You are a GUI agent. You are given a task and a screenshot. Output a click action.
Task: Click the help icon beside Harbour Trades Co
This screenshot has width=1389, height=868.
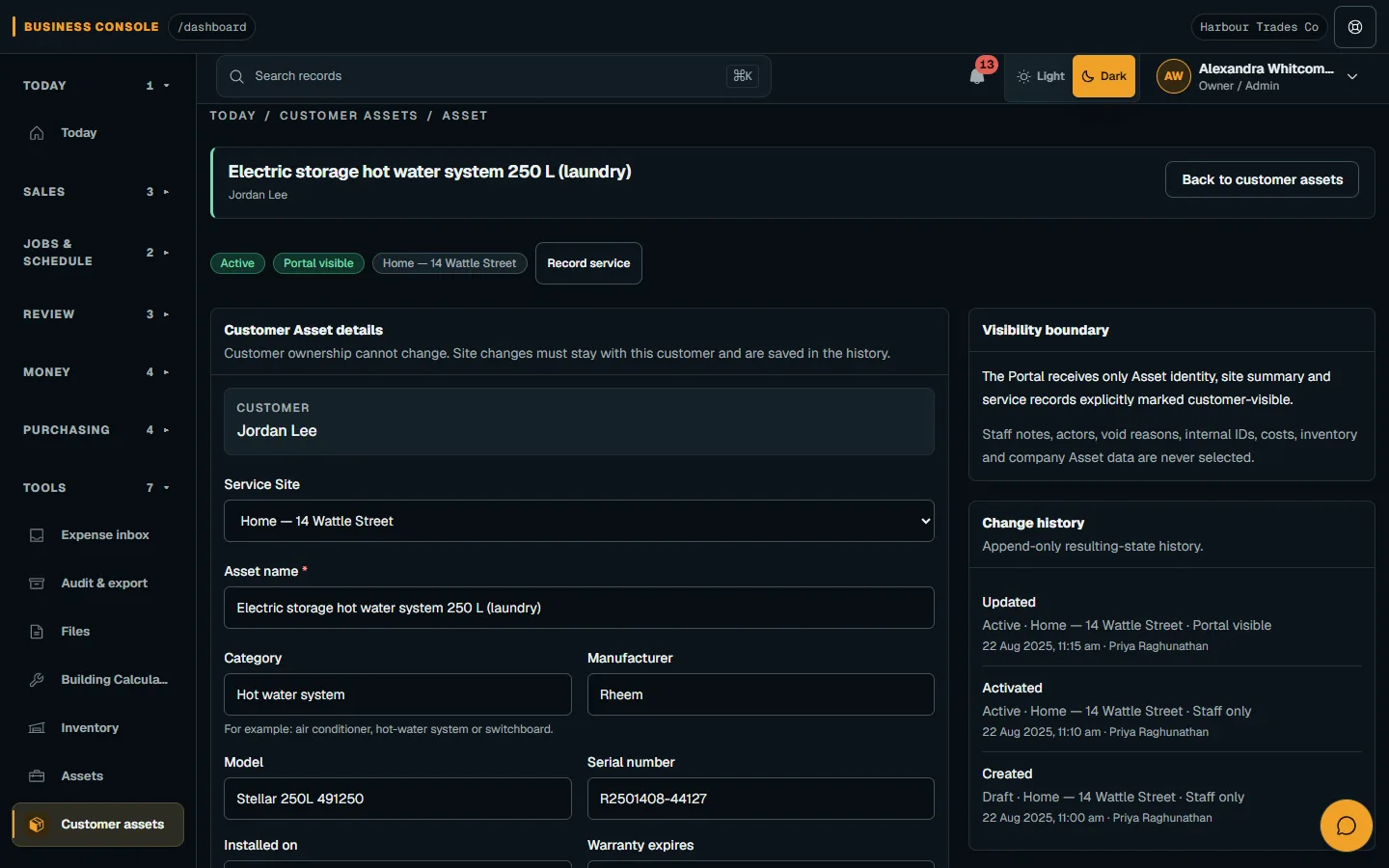coord(1355,27)
